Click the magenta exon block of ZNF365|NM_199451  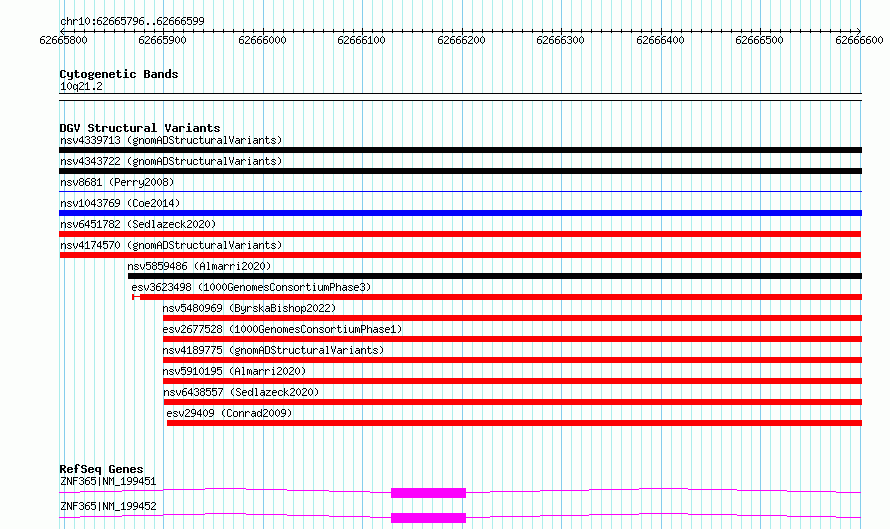pyautogui.click(x=429, y=493)
